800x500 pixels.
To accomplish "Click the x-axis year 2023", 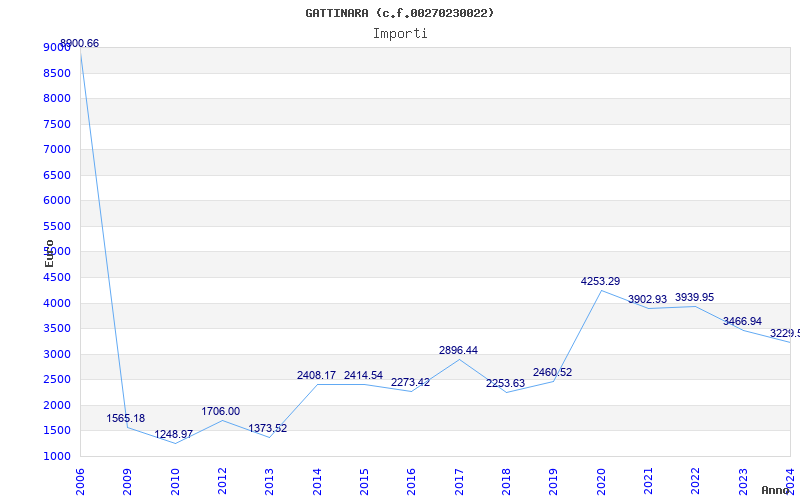I will coord(743,482).
